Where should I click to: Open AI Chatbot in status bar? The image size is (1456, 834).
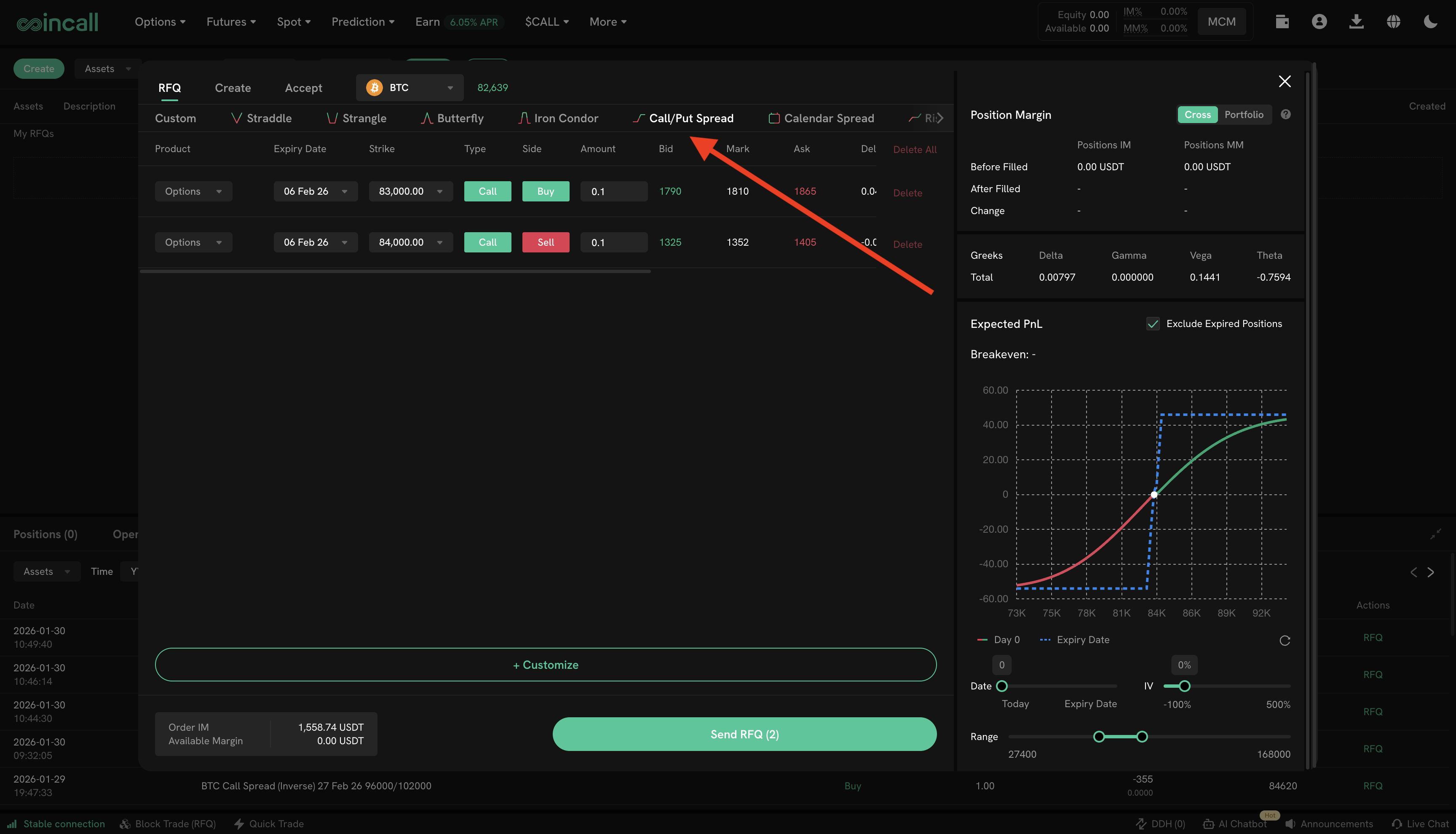coord(1235,824)
